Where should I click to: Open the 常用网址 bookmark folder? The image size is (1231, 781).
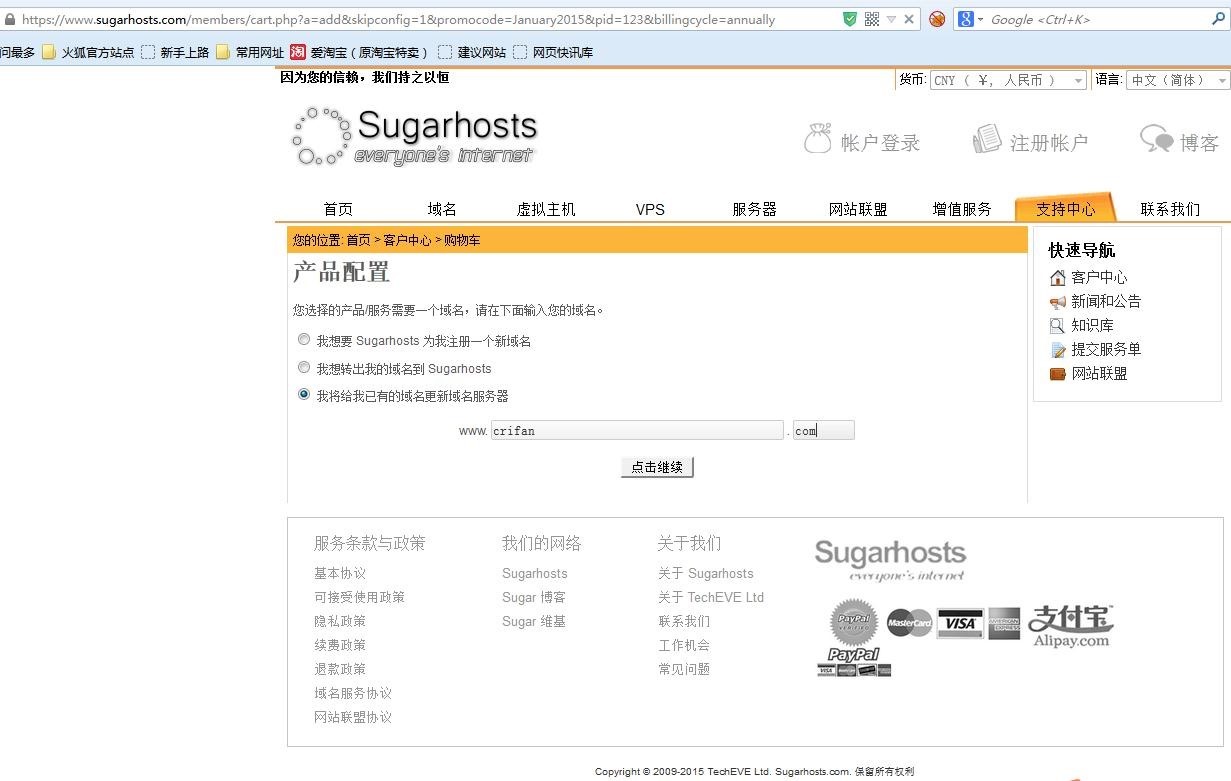(x=250, y=52)
